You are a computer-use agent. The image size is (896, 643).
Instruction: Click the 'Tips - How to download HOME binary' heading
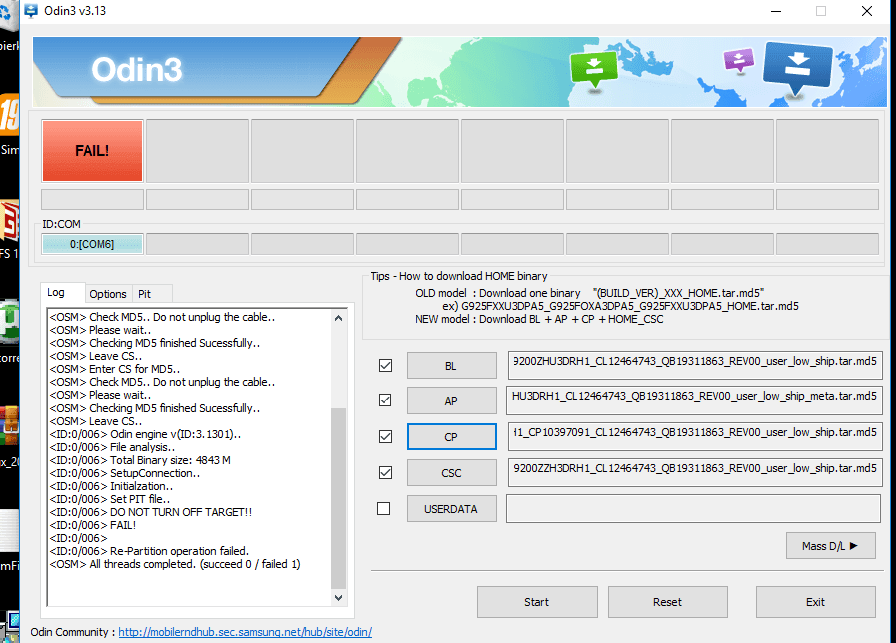tap(459, 276)
